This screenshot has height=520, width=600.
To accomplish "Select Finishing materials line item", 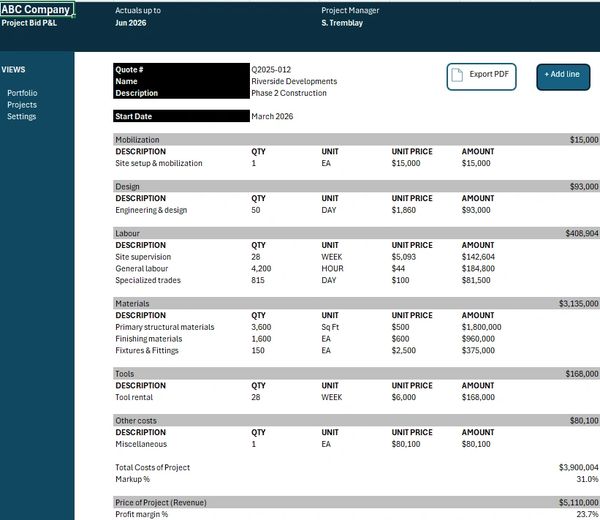I will pyautogui.click(x=148, y=339).
